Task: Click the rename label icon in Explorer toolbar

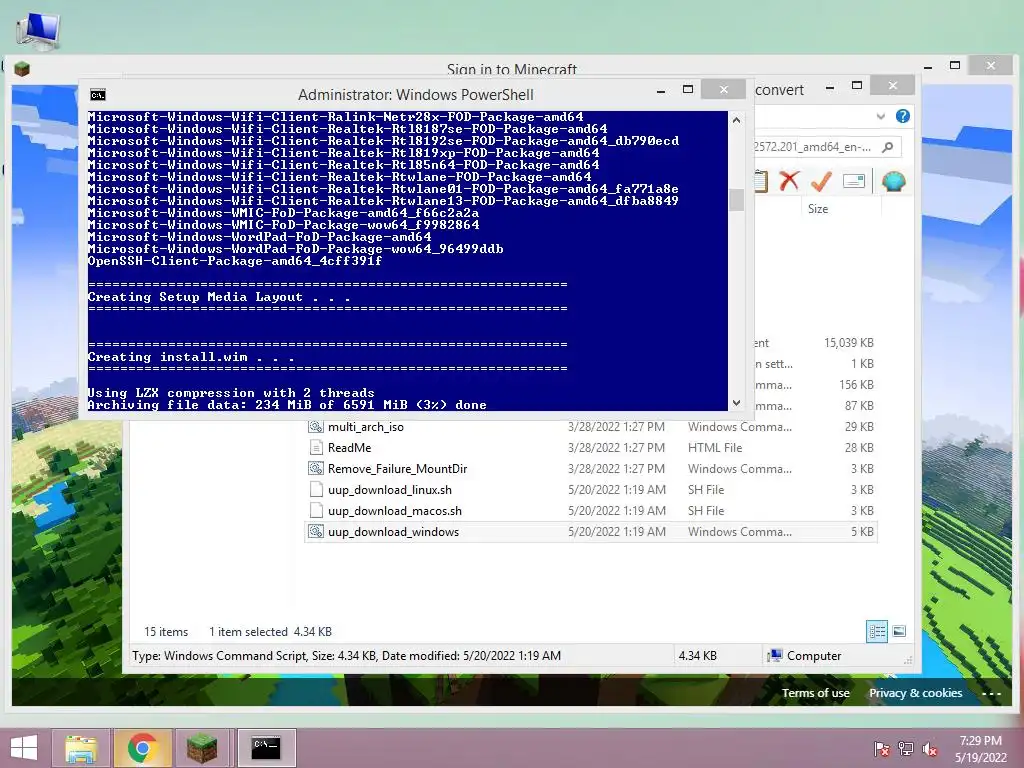Action: [854, 181]
